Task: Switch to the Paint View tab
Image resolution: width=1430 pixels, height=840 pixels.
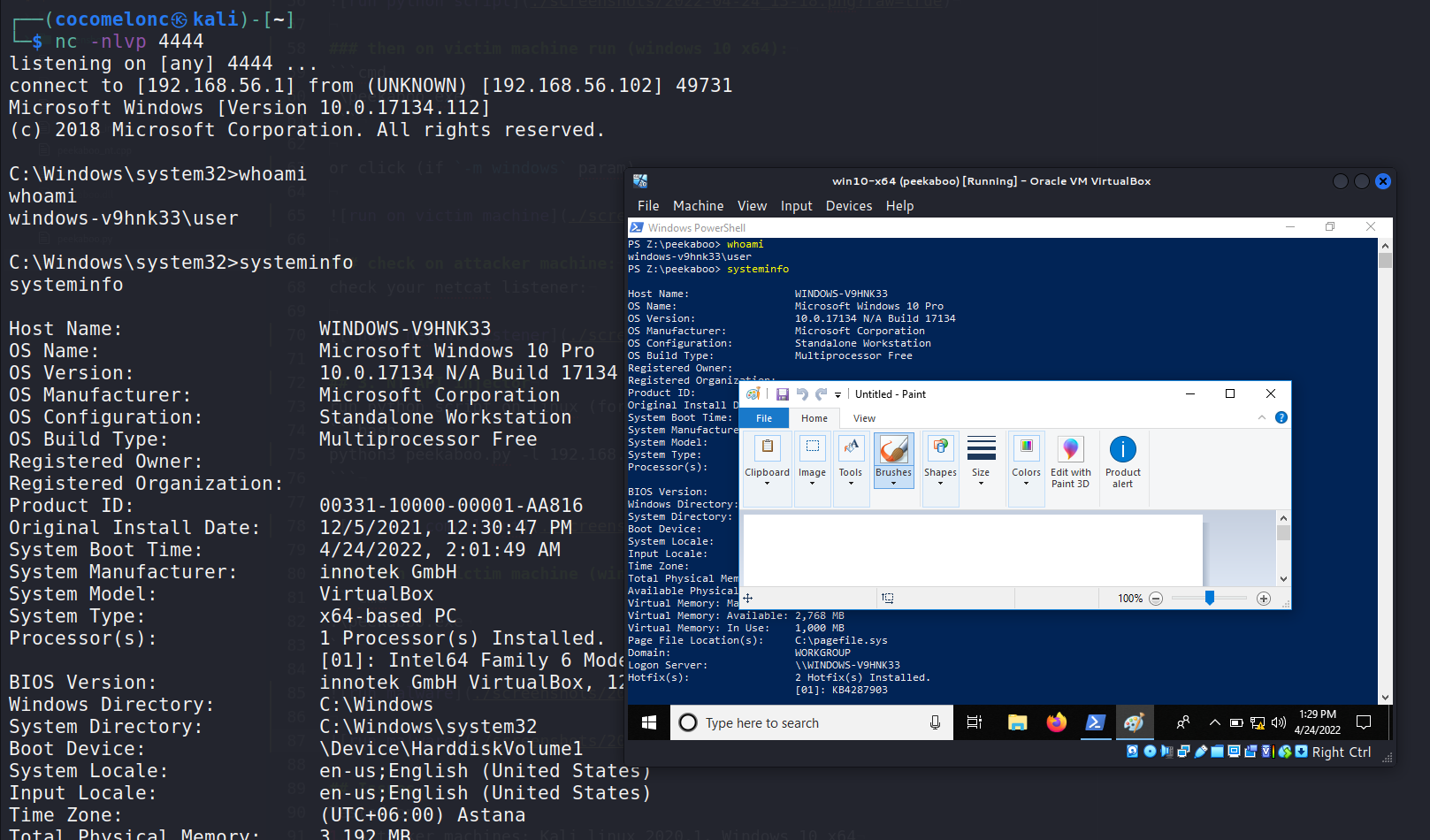Action: (x=864, y=418)
